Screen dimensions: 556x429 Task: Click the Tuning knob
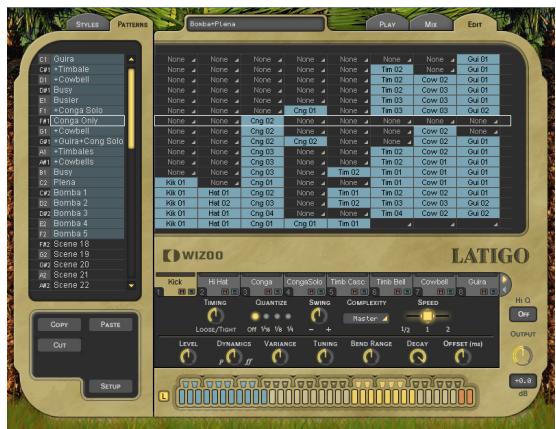[x=325, y=357]
